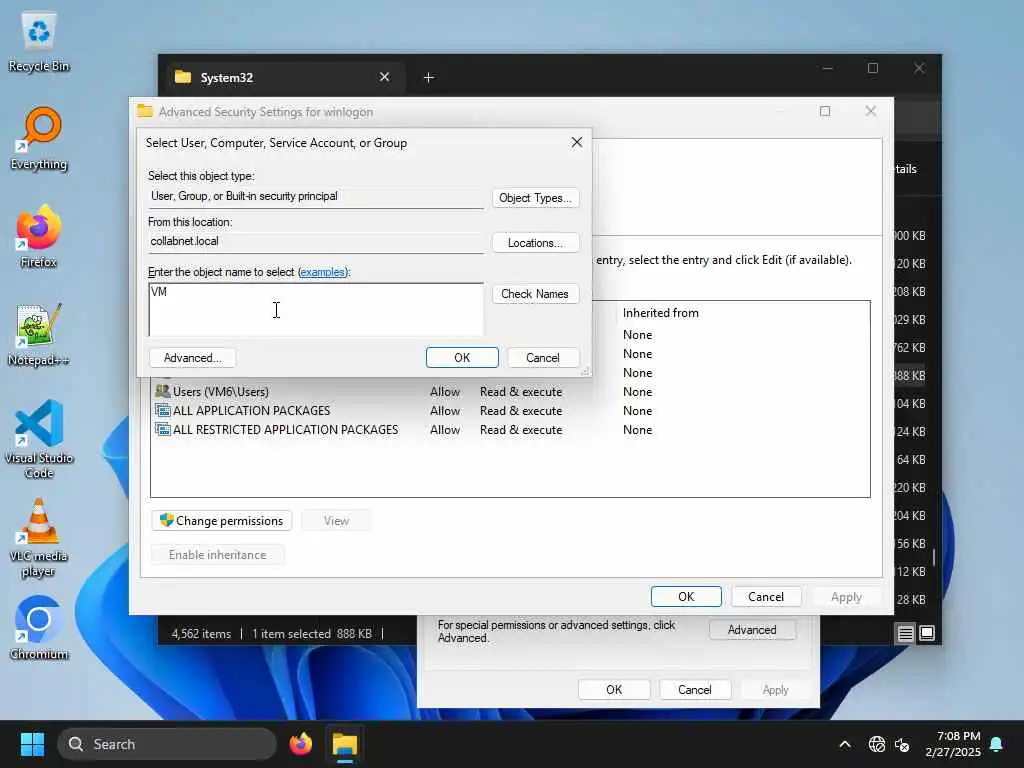Viewport: 1024px width, 768px height.
Task: Click the Advanced... button in Select User dialog
Action: click(x=193, y=358)
